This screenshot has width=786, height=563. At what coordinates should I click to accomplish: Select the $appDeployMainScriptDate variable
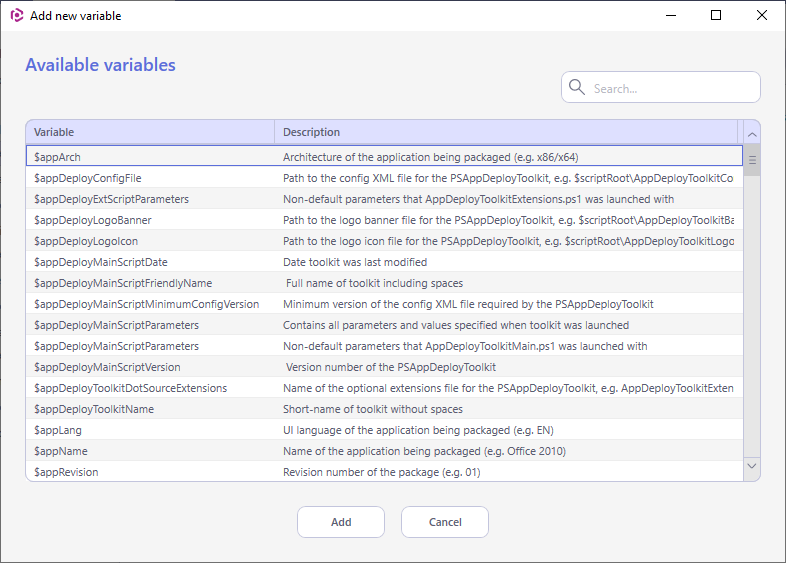click(x=101, y=262)
